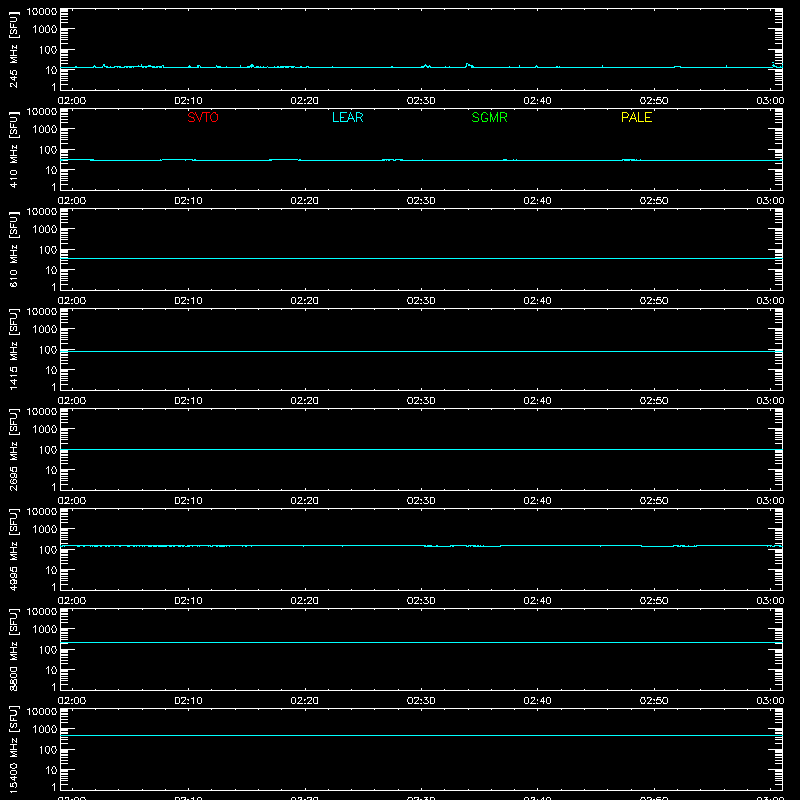Select the 2695 MHz [SFU] axis title
The height and width of the screenshot is (800, 800).
[13, 449]
